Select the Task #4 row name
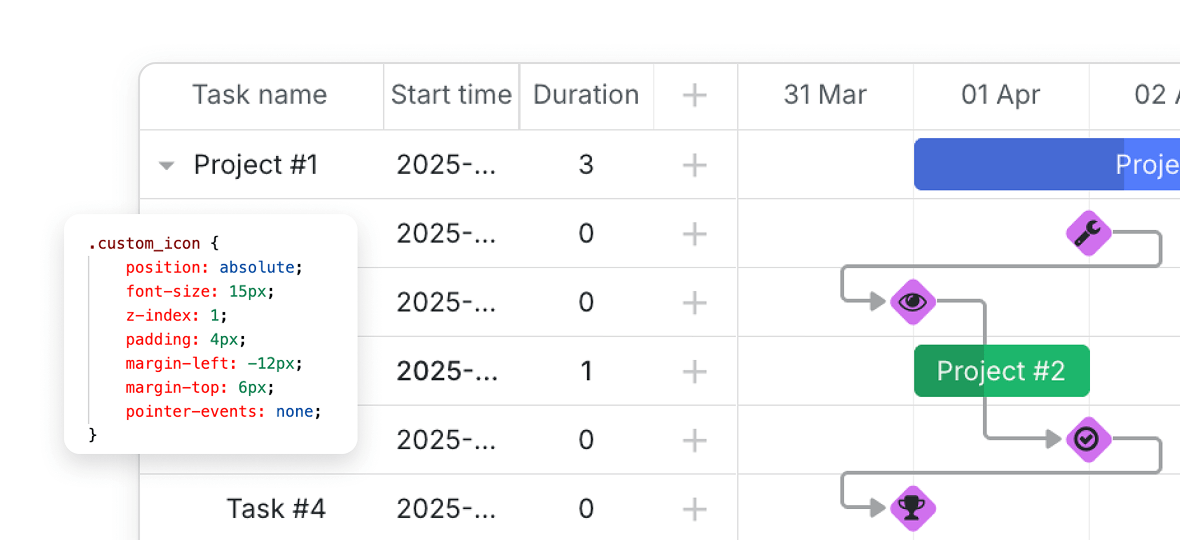The image size is (1180, 540). 276,509
